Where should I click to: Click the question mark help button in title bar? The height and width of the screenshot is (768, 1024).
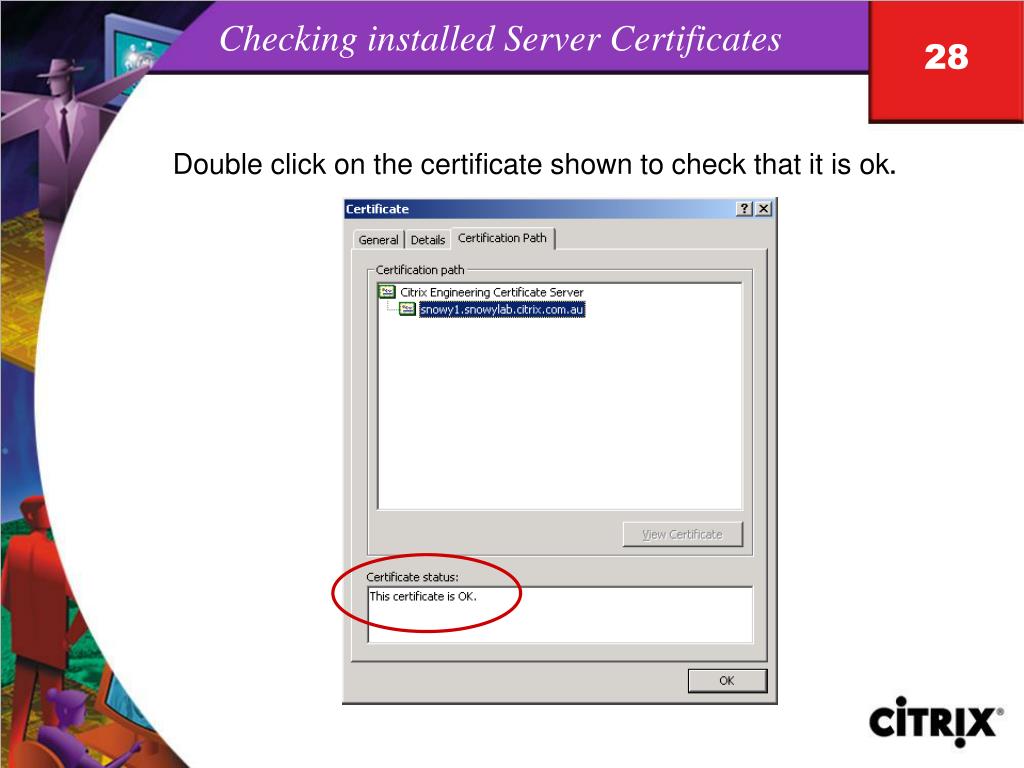[x=744, y=208]
